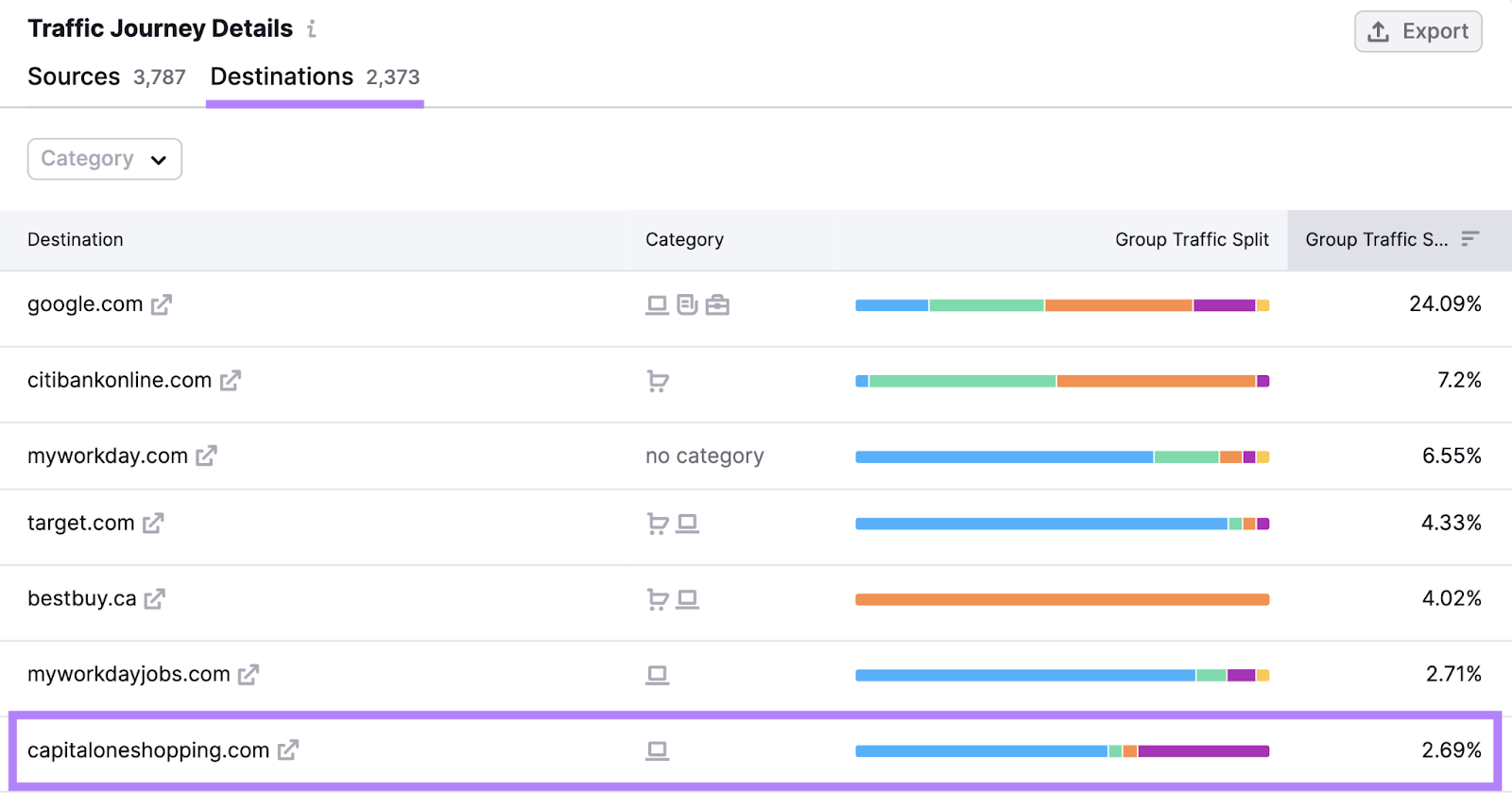Expand the Category filter dropdown
The height and width of the screenshot is (794, 1512).
[105, 159]
